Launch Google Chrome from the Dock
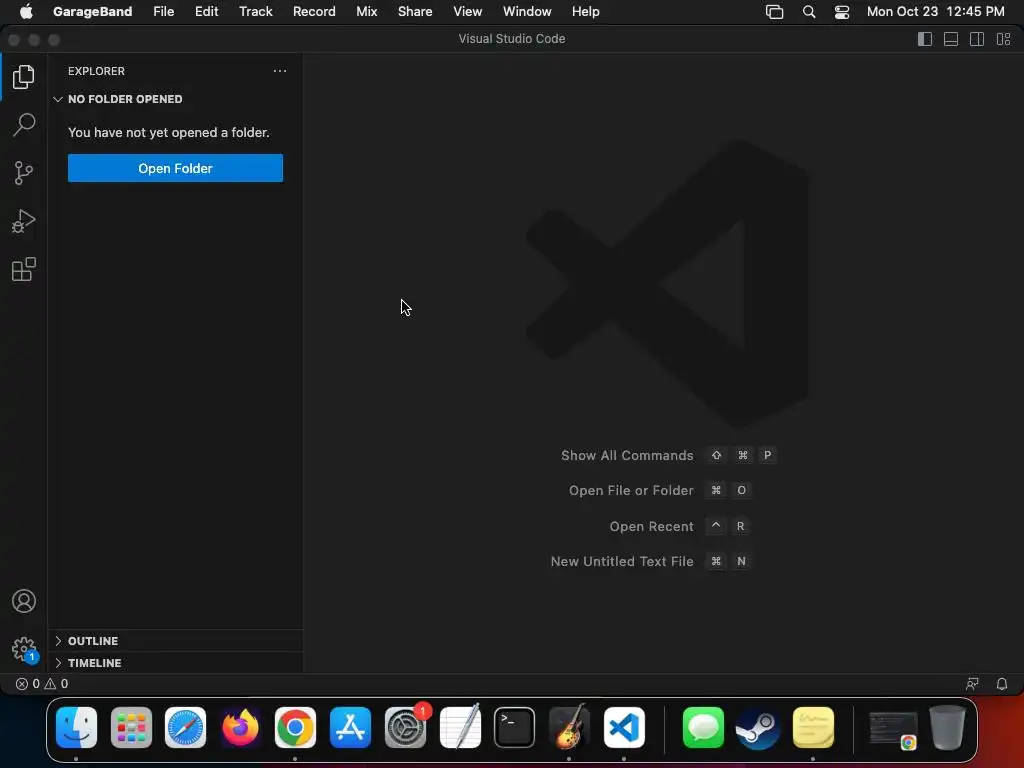Image resolution: width=1024 pixels, height=768 pixels. click(x=295, y=727)
